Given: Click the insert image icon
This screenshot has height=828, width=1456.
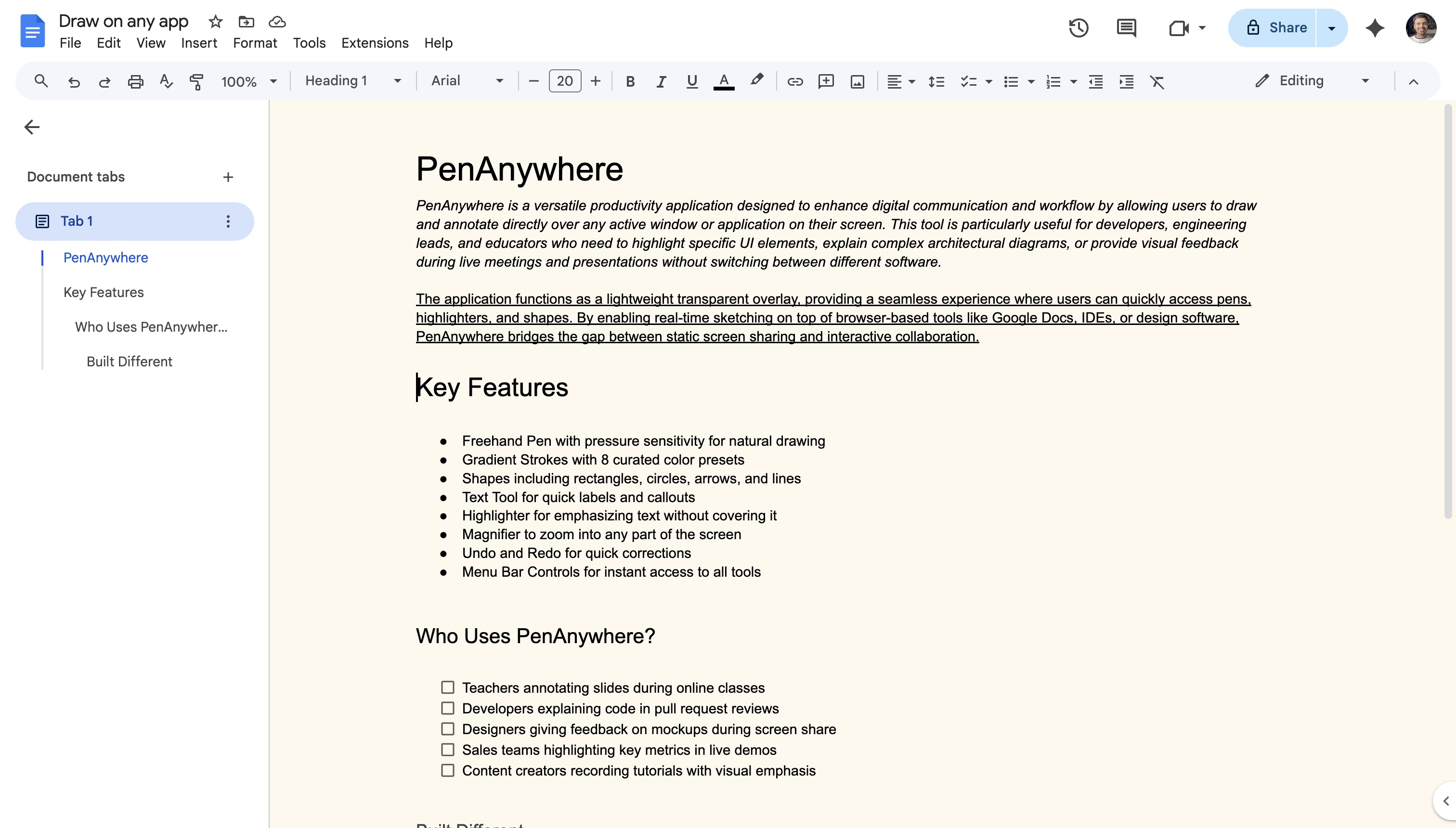Looking at the screenshot, I should 857,81.
